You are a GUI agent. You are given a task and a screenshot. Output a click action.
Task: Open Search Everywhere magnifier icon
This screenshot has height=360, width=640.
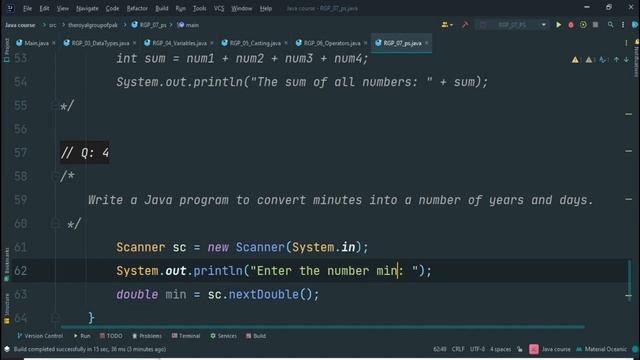(611, 25)
